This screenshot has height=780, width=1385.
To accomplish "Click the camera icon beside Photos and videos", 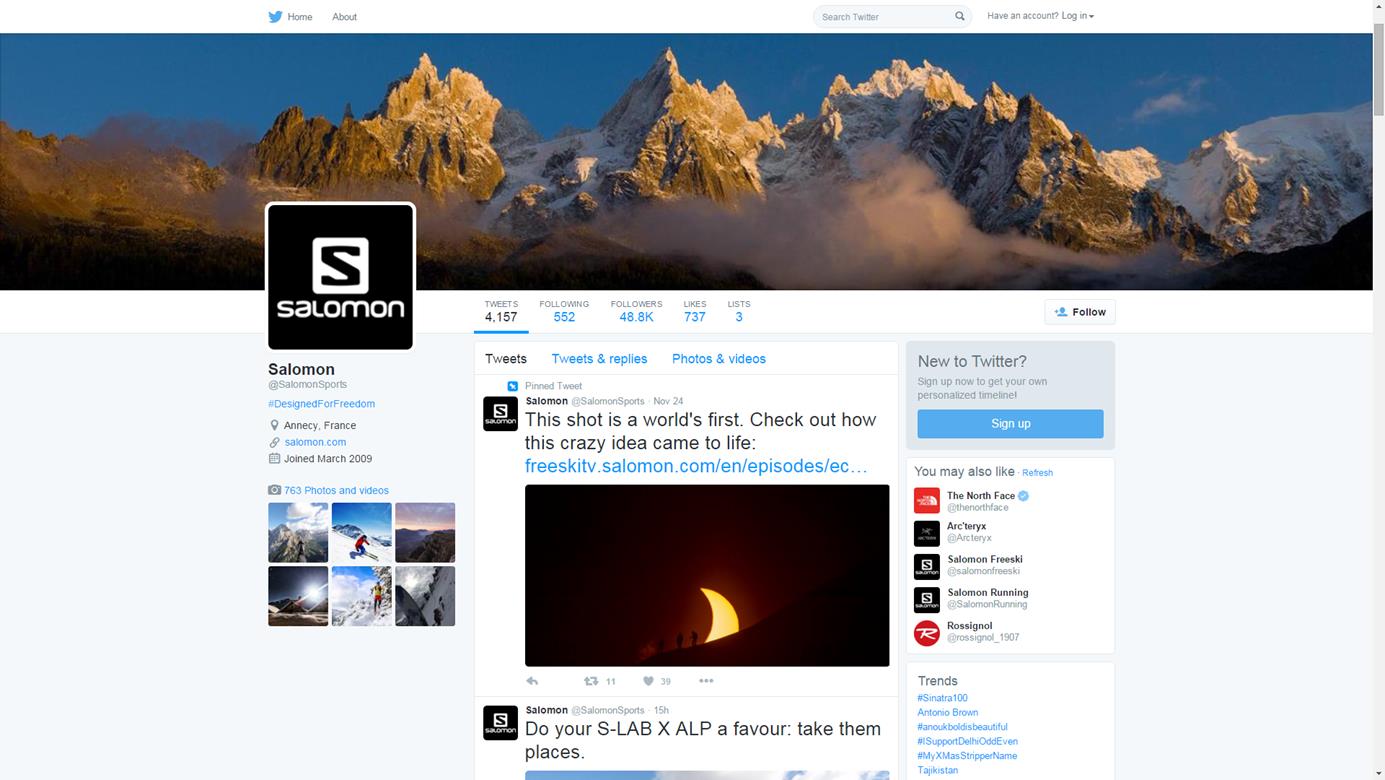I will click(274, 490).
